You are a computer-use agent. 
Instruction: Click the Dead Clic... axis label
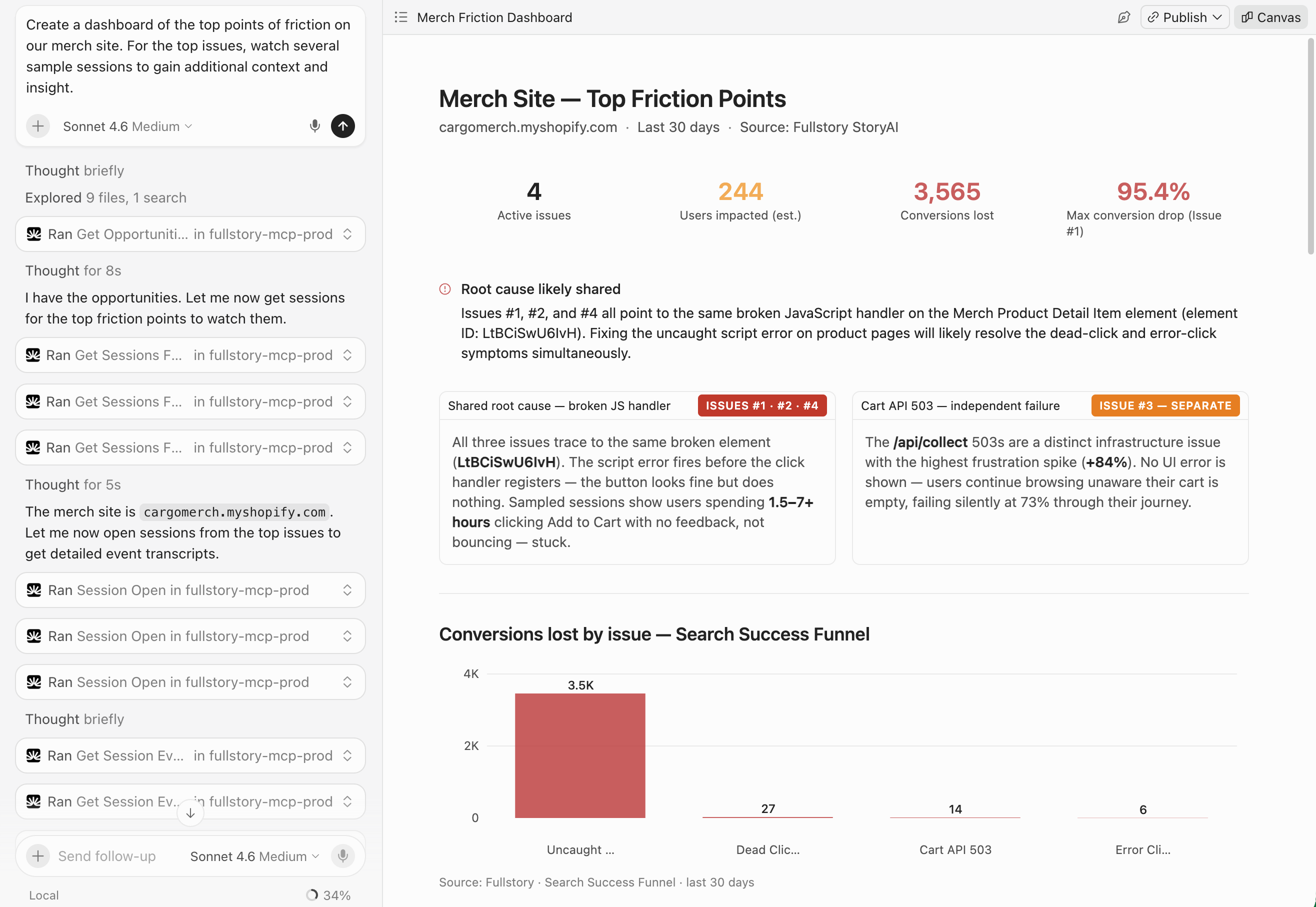pyautogui.click(x=767, y=849)
